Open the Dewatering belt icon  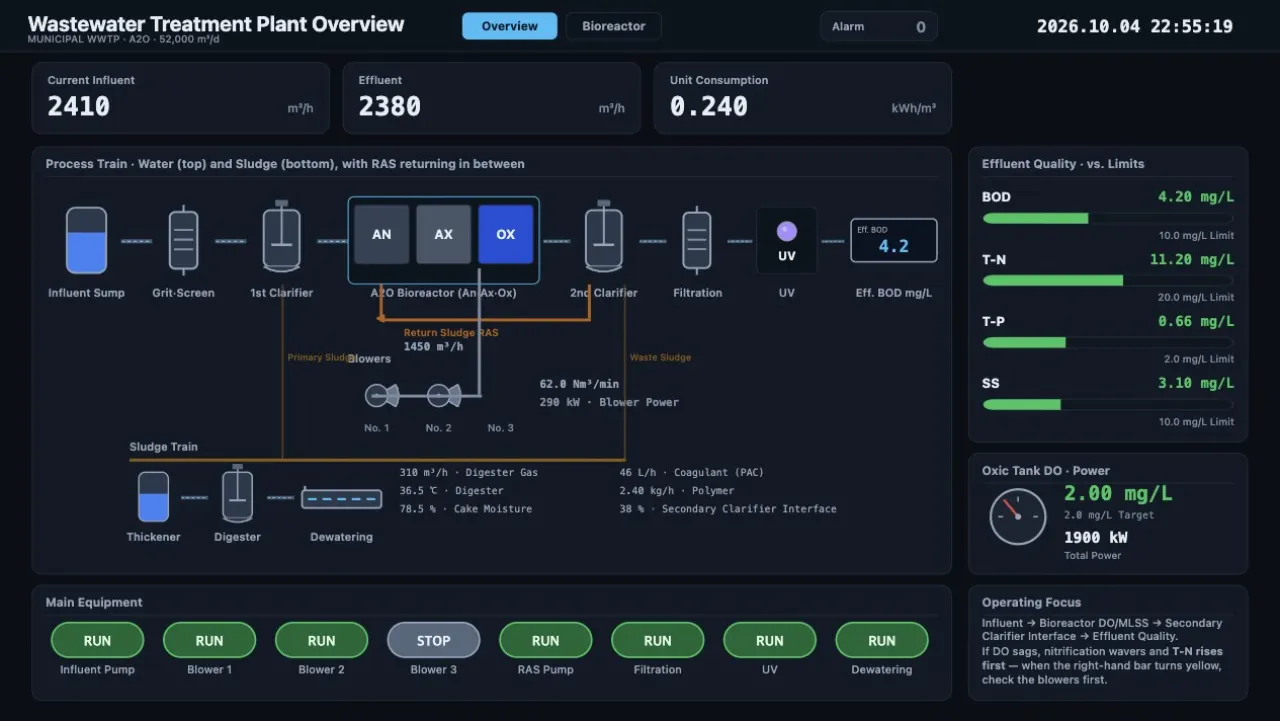pyautogui.click(x=342, y=499)
